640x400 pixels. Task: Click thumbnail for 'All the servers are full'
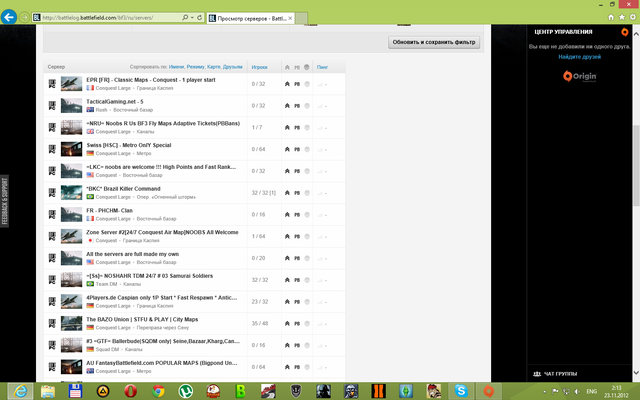pos(71,258)
